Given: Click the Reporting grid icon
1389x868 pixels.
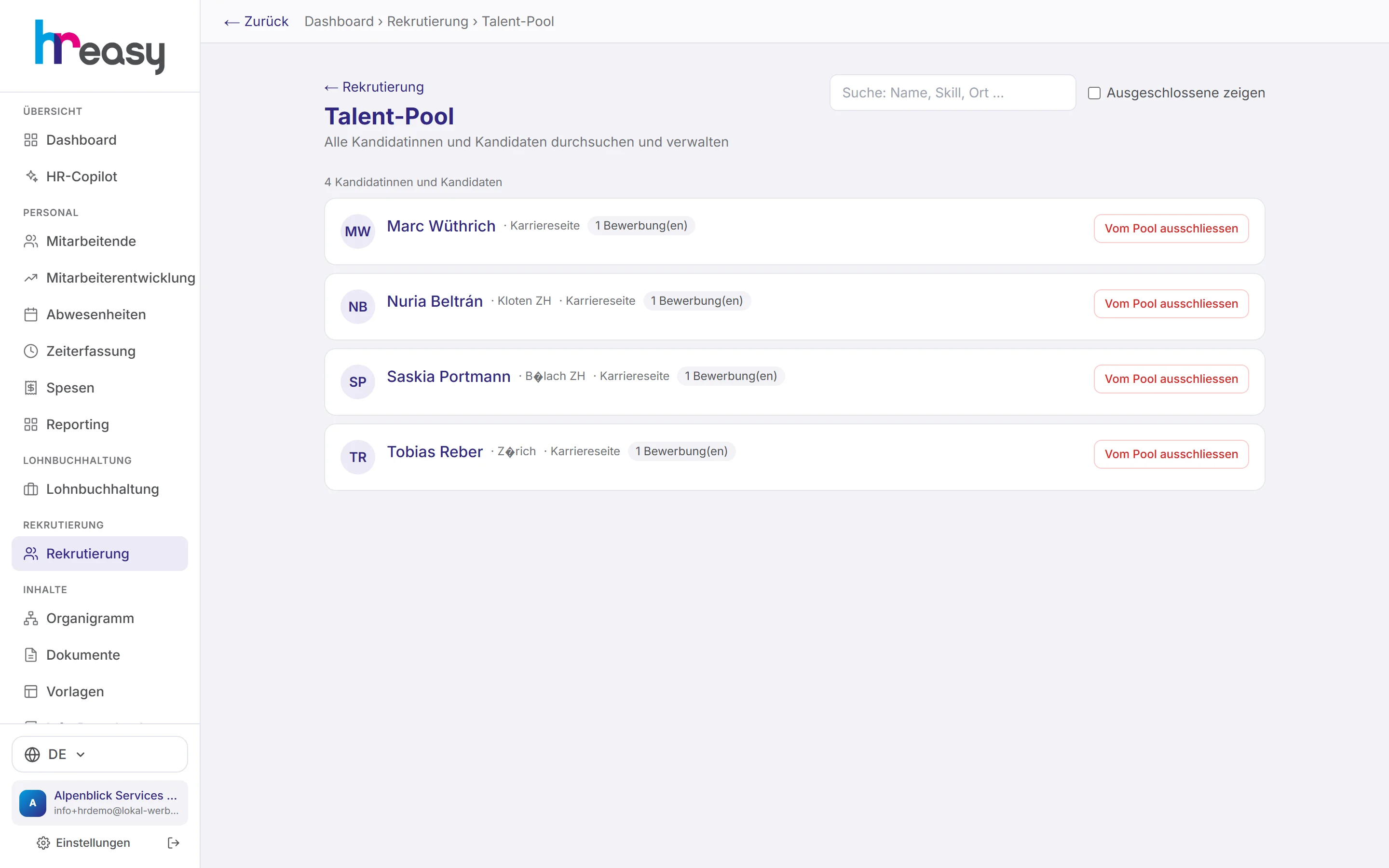Looking at the screenshot, I should pos(31,424).
